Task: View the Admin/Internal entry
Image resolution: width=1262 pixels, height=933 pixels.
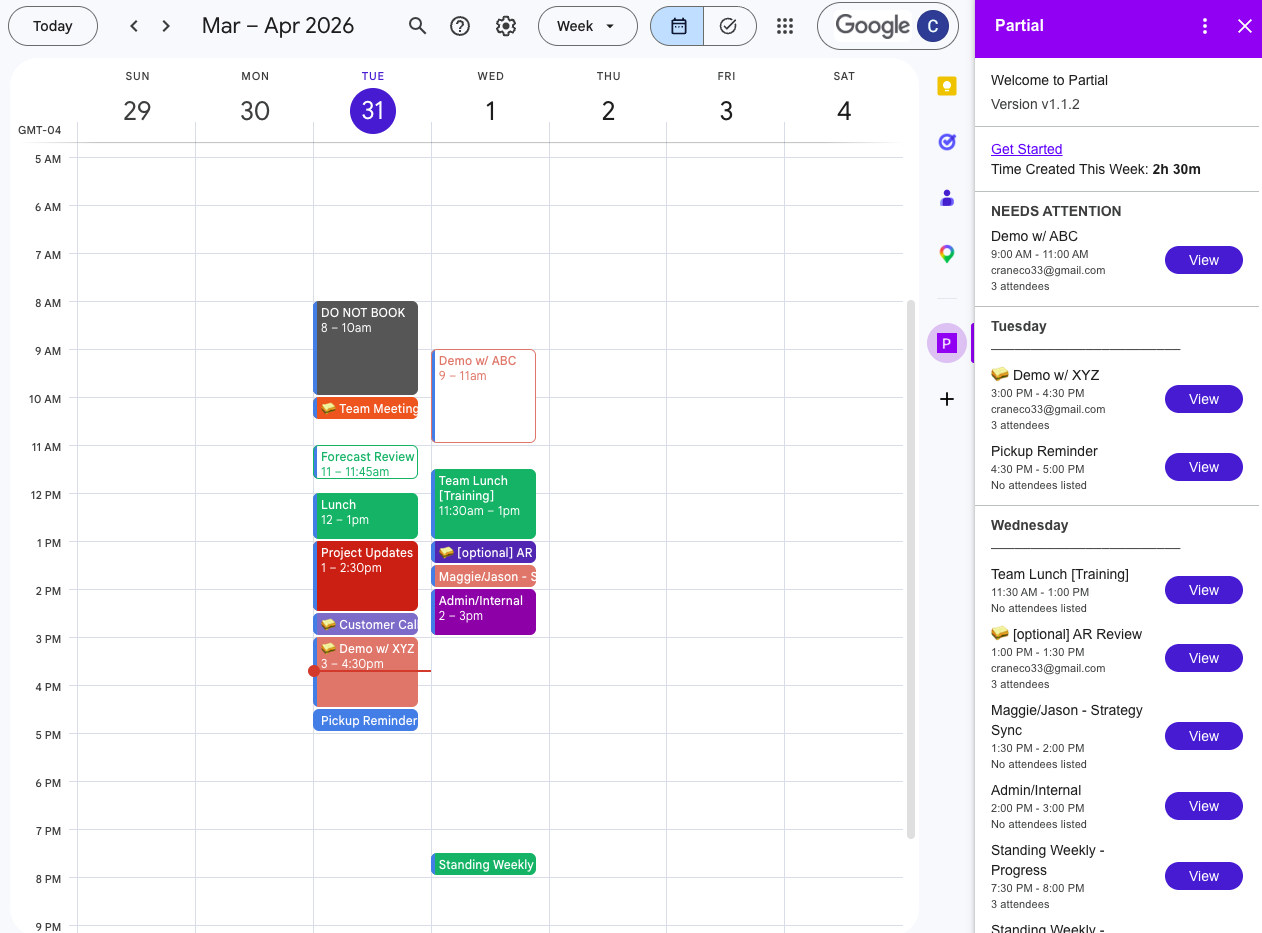Action: [x=1204, y=806]
